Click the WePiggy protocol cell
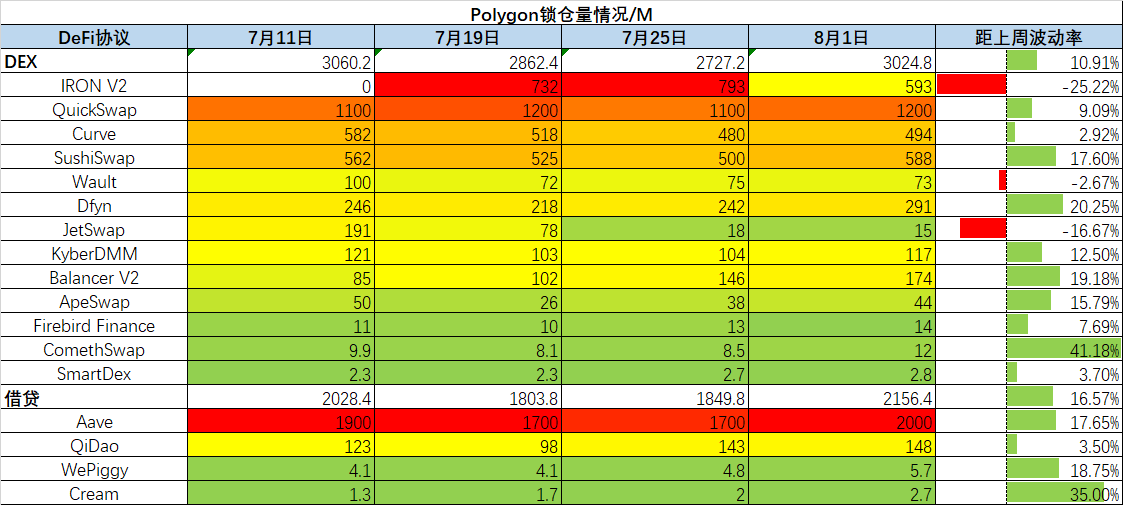 94,471
